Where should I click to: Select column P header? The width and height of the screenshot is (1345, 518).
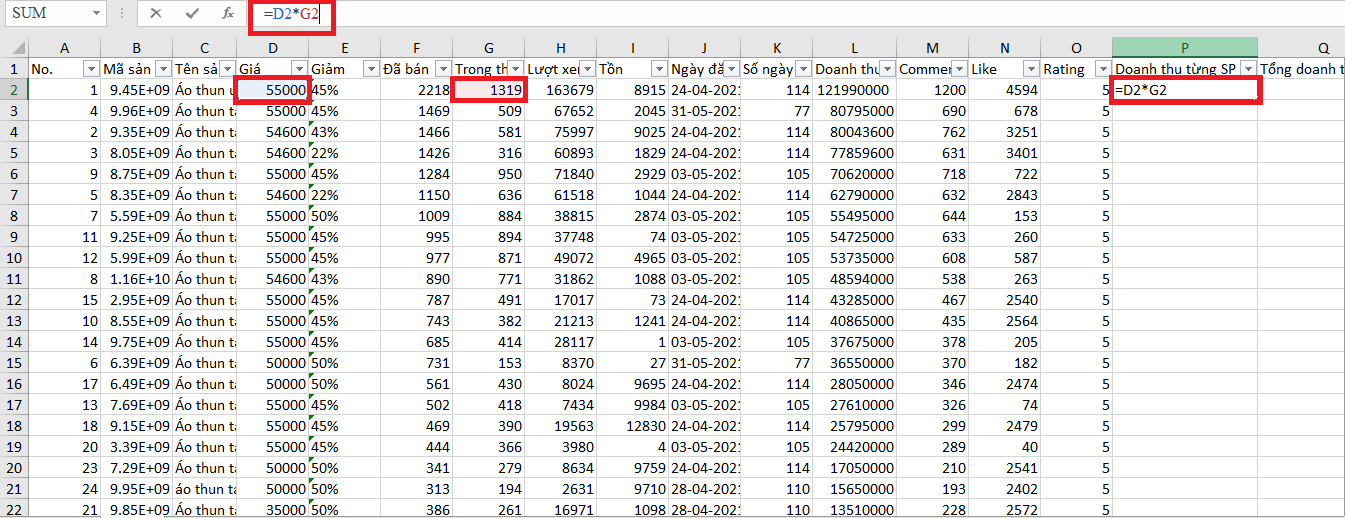coord(1184,48)
